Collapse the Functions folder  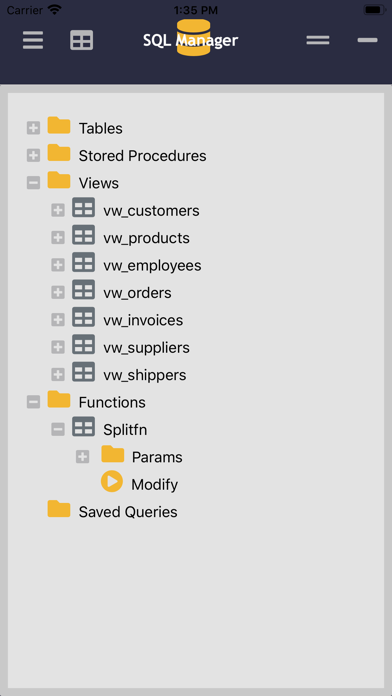click(33, 402)
